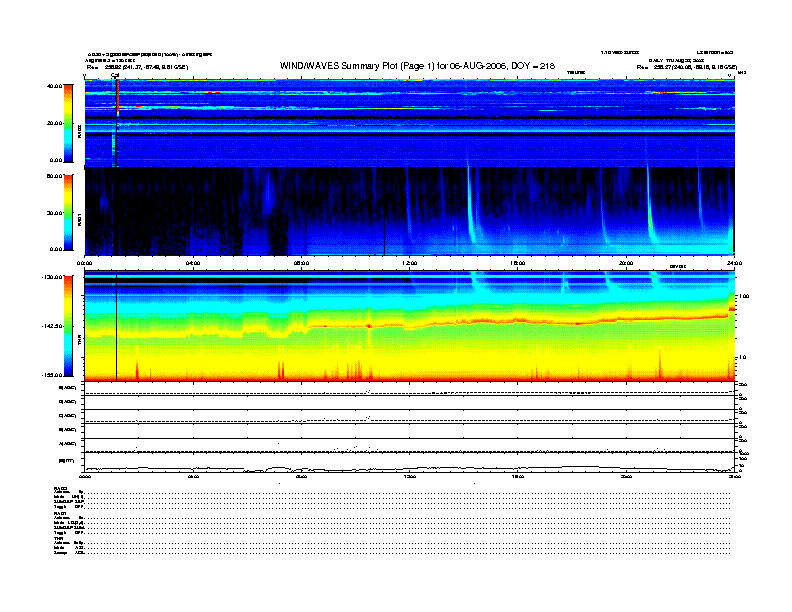Click the red calibration stripe in RAD2 panel
Viewport: 792px width, 612px height.
tap(117, 98)
